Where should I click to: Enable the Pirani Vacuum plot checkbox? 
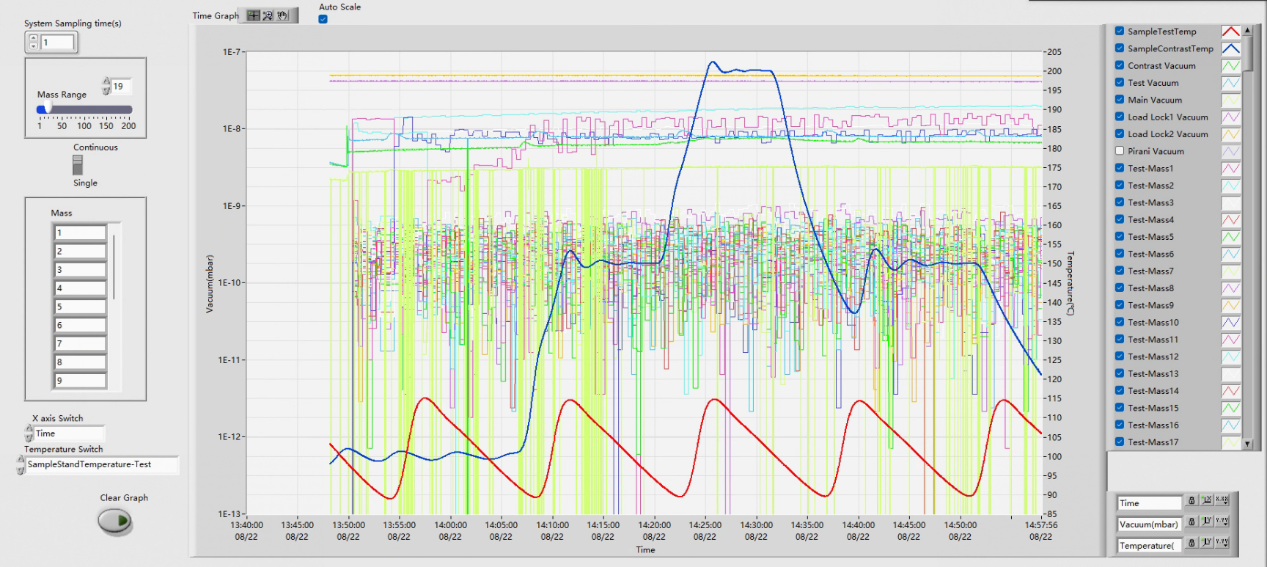point(1119,151)
